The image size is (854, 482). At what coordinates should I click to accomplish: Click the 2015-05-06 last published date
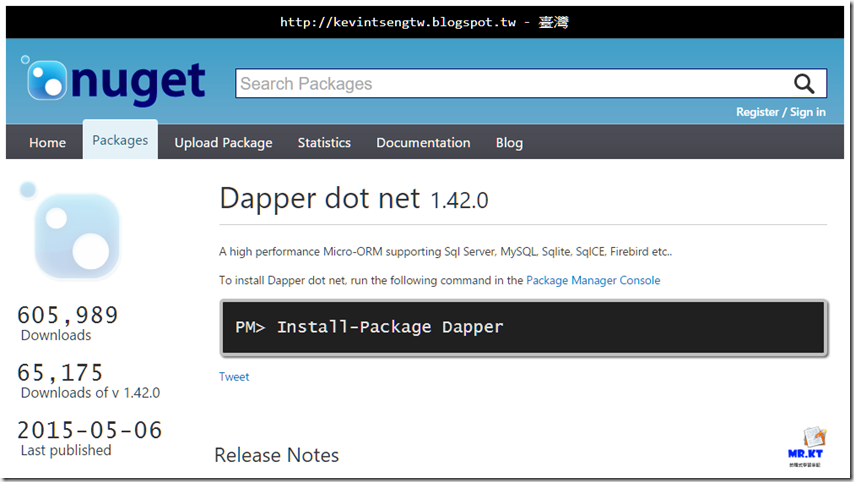click(90, 430)
